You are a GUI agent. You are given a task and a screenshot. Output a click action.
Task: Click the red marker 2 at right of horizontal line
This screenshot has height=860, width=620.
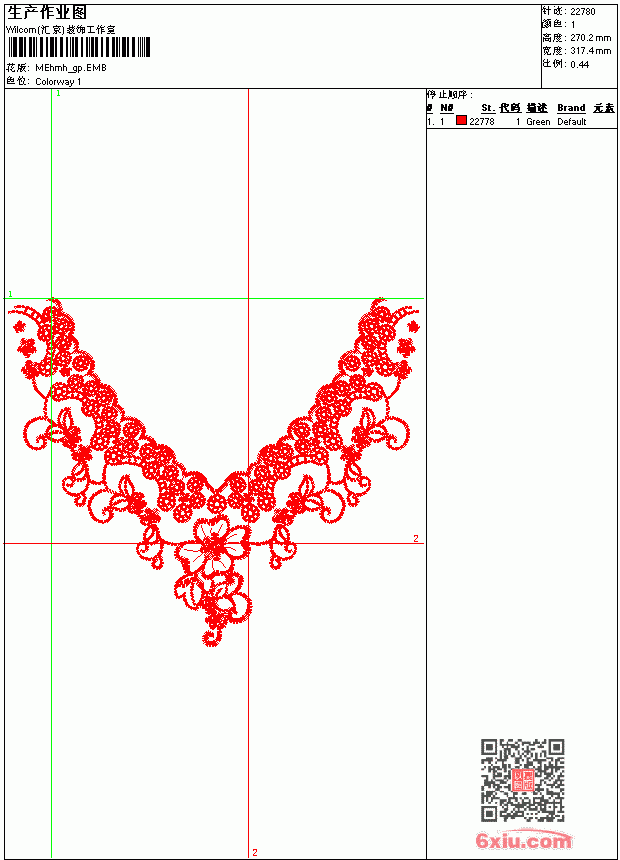click(x=416, y=539)
